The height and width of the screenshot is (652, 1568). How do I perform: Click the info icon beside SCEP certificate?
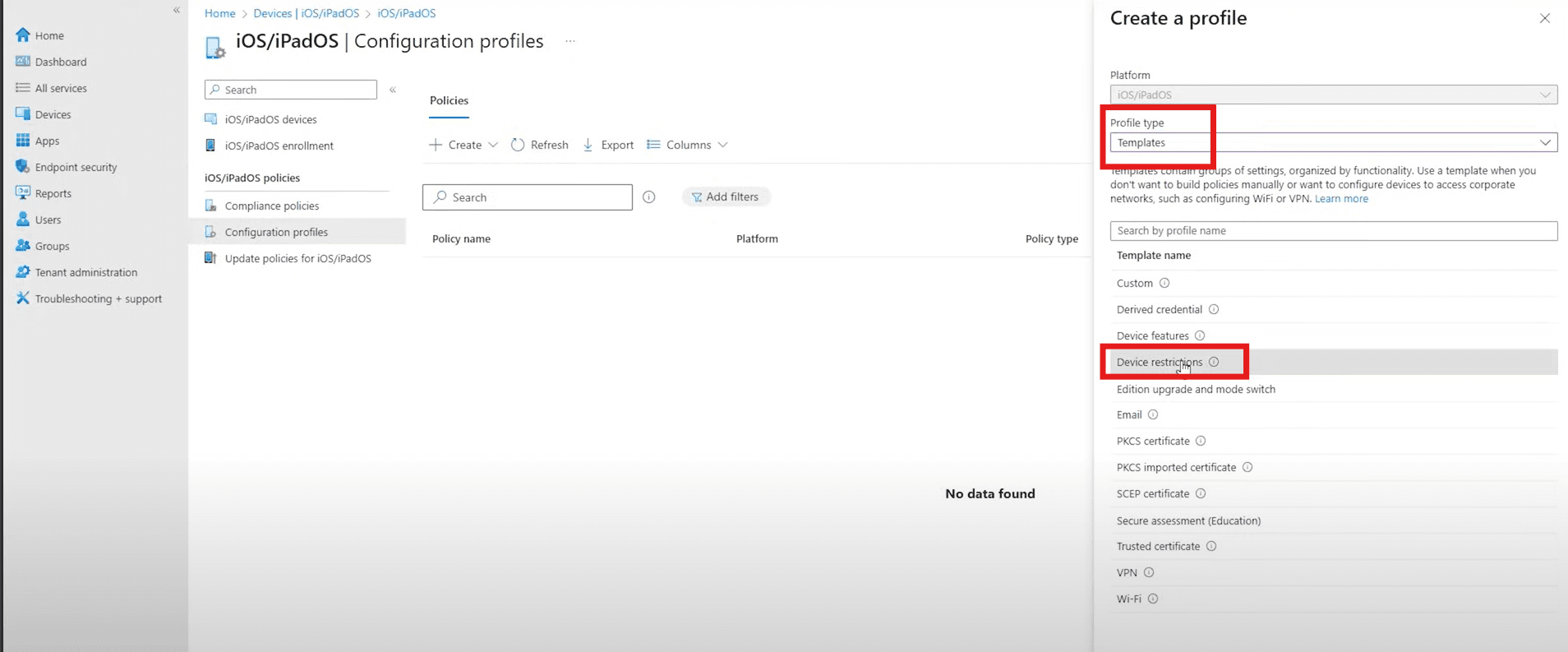(1201, 493)
